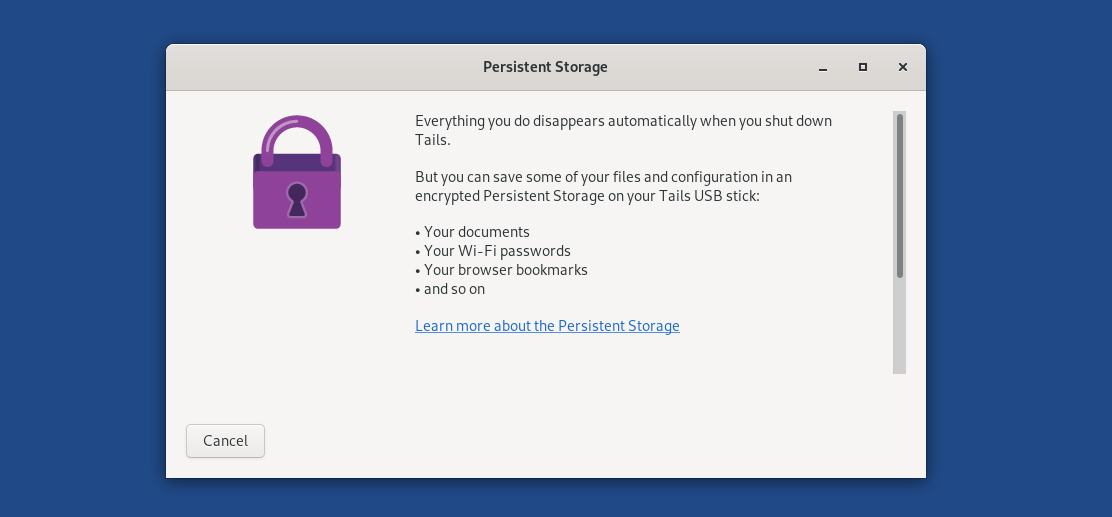1112x517 pixels.
Task: Click the Persistent Storage title bar text
Action: point(545,67)
